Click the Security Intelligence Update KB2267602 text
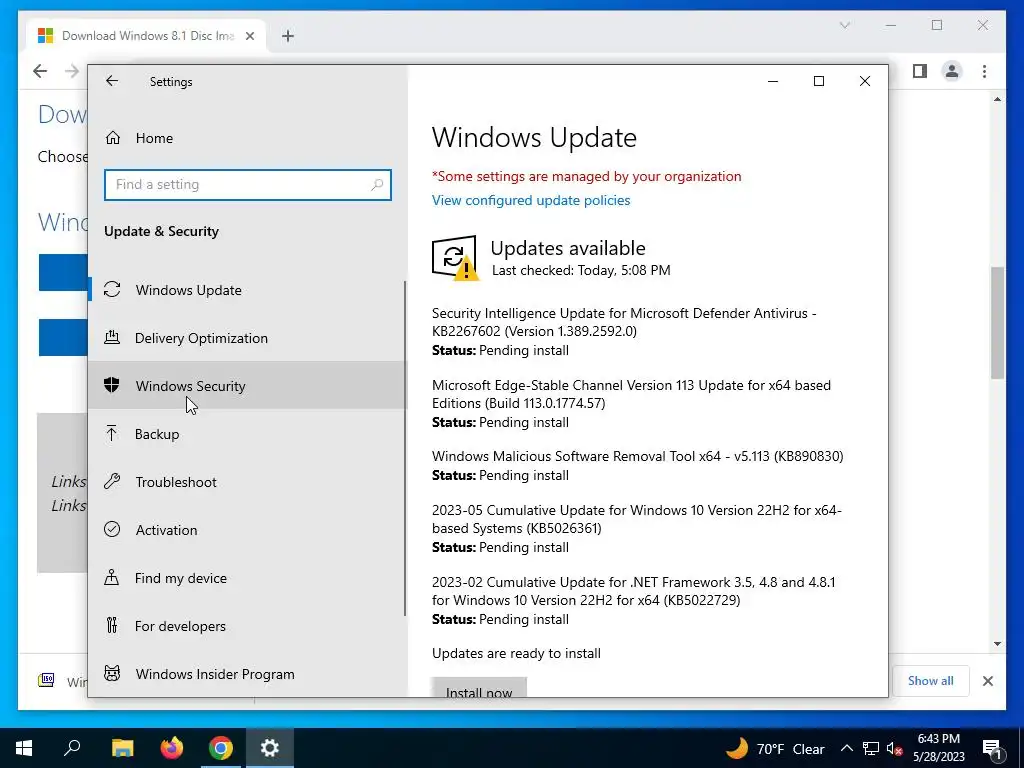Image resolution: width=1024 pixels, height=768 pixels. point(624,322)
